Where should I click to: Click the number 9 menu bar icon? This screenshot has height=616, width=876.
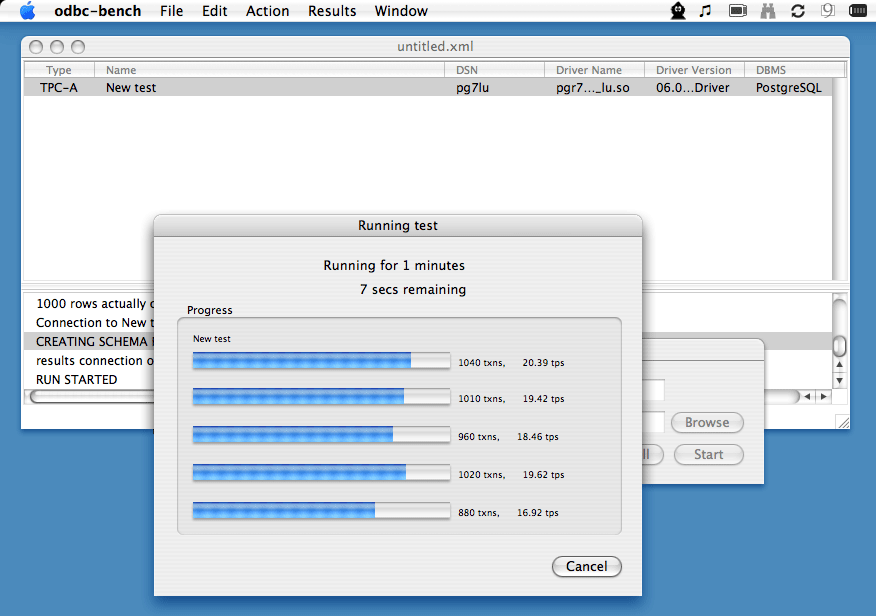828,11
